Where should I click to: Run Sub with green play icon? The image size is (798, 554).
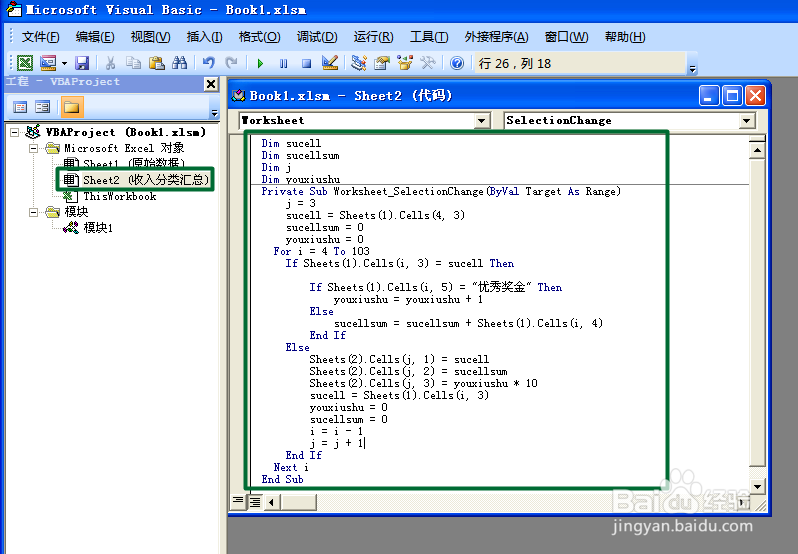pyautogui.click(x=261, y=64)
